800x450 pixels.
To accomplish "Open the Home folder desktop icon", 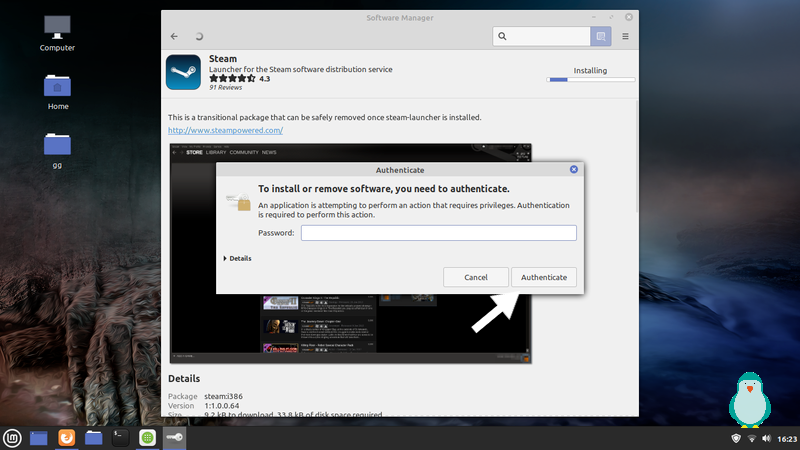I will click(58, 92).
